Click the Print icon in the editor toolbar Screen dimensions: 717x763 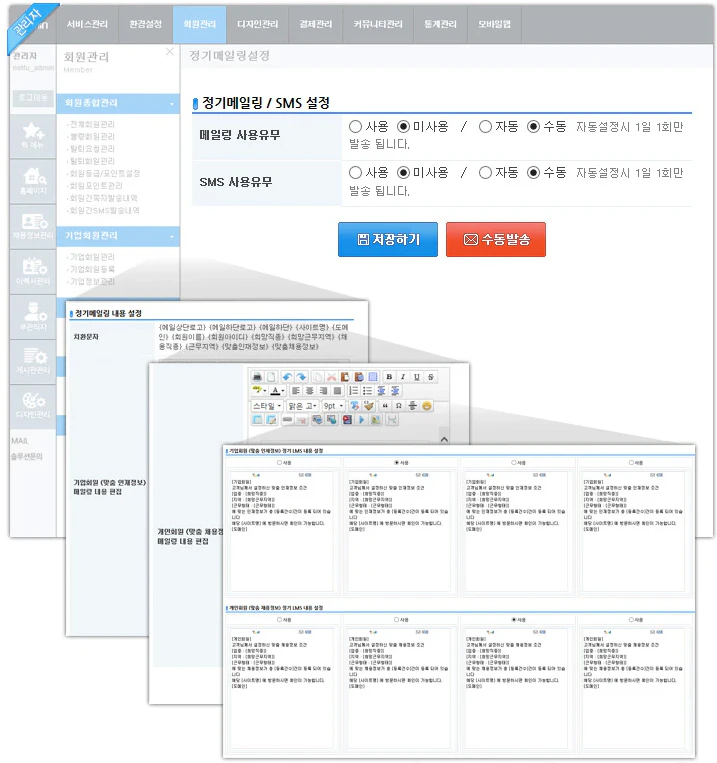pos(257,377)
